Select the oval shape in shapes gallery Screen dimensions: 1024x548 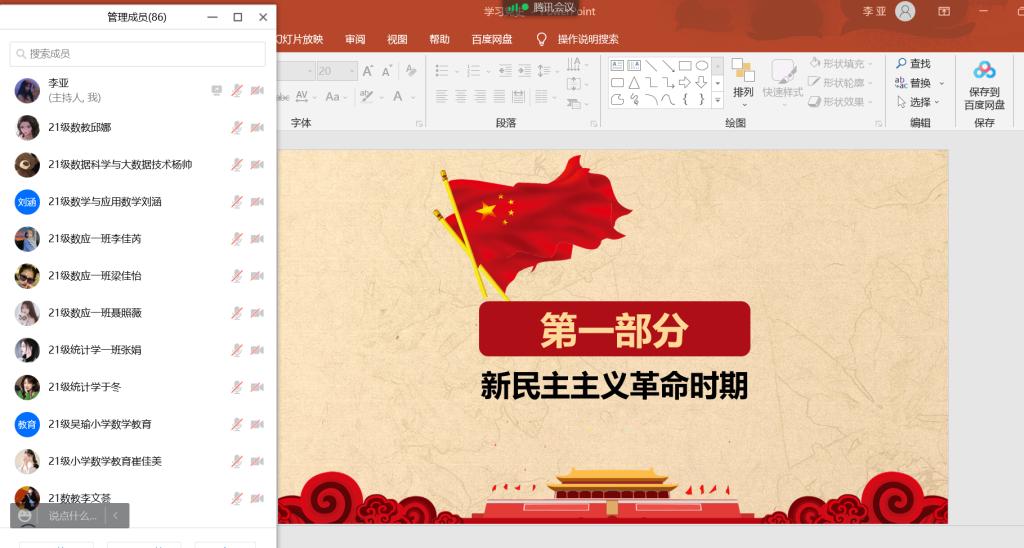(701, 66)
